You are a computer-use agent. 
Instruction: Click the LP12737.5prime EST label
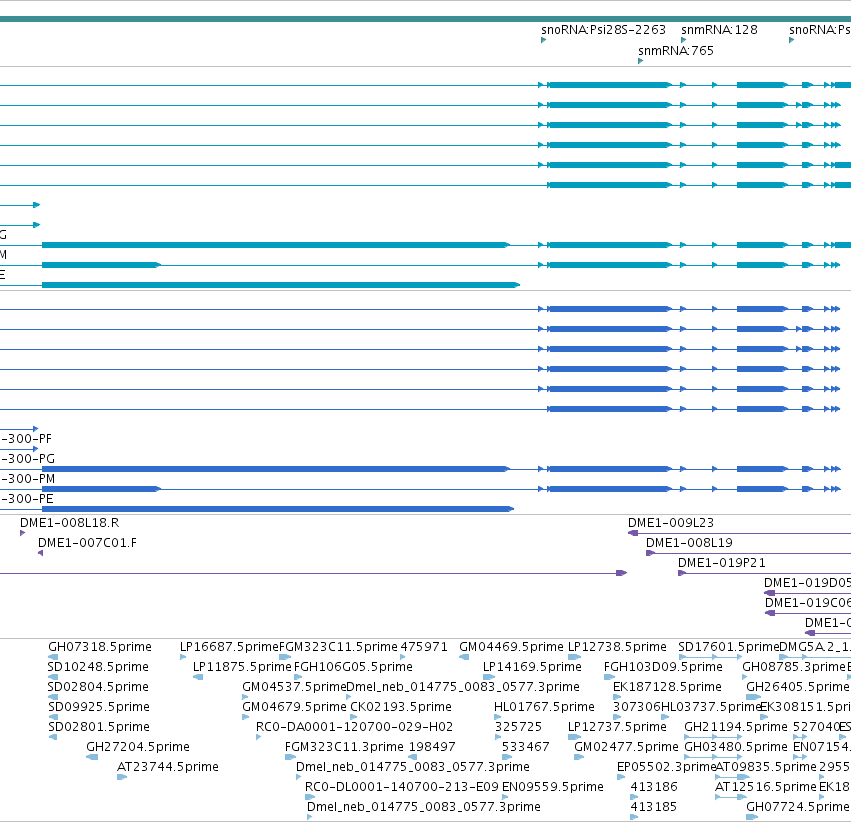tap(617, 728)
